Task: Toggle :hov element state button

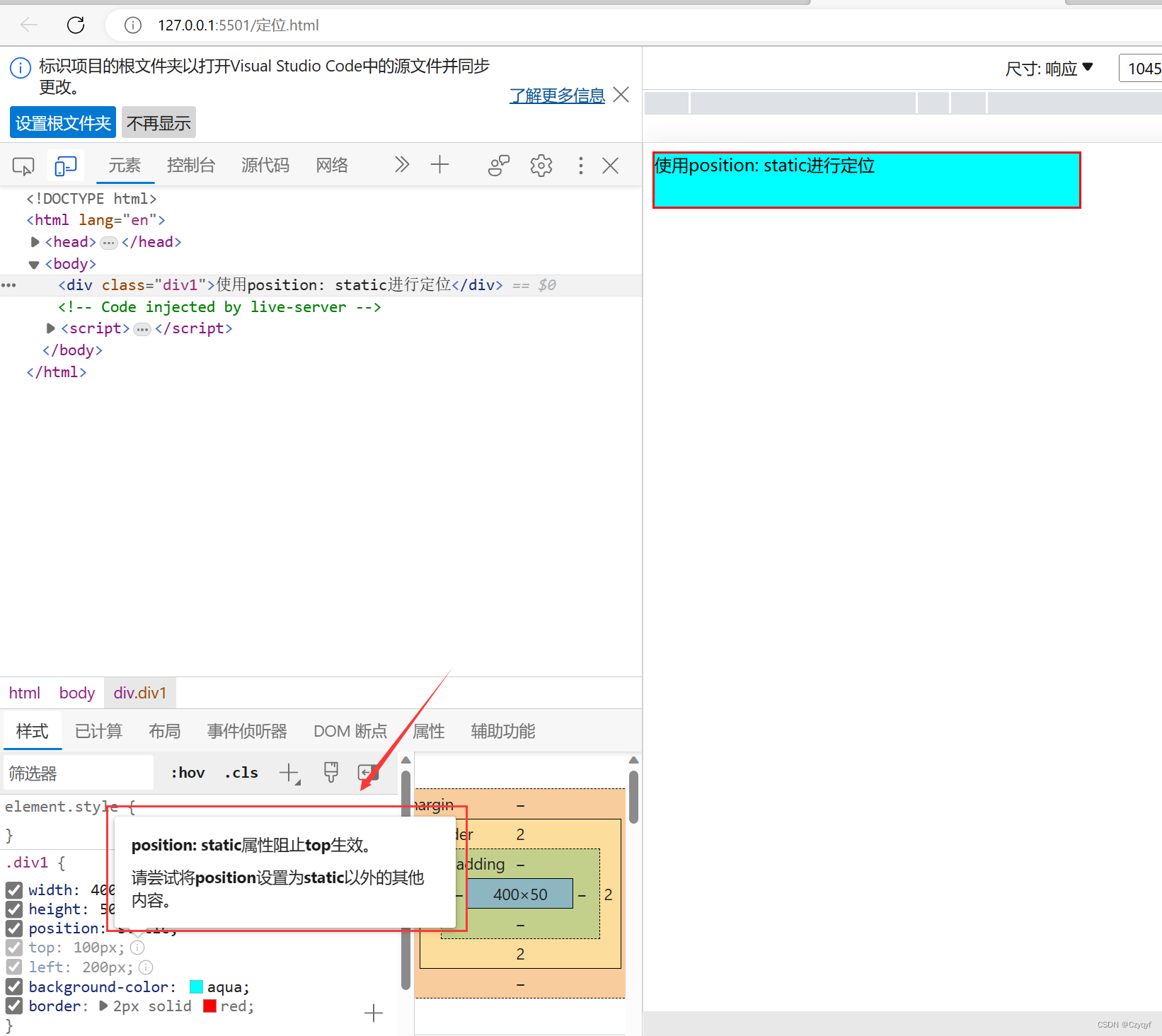Action: pos(188,773)
